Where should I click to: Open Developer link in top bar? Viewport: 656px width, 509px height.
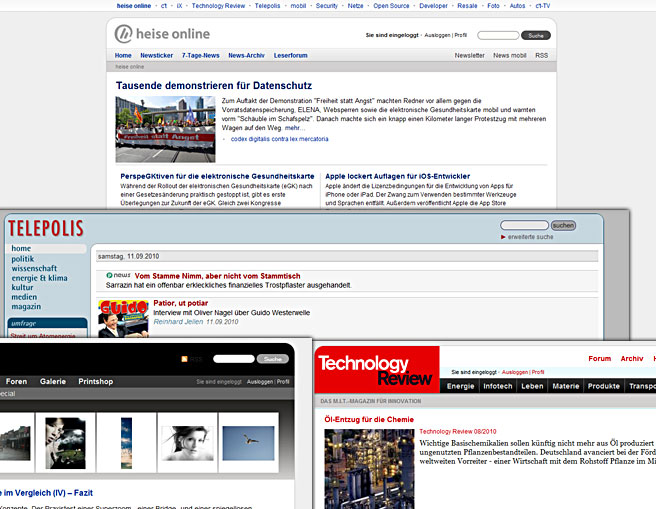[x=433, y=6]
